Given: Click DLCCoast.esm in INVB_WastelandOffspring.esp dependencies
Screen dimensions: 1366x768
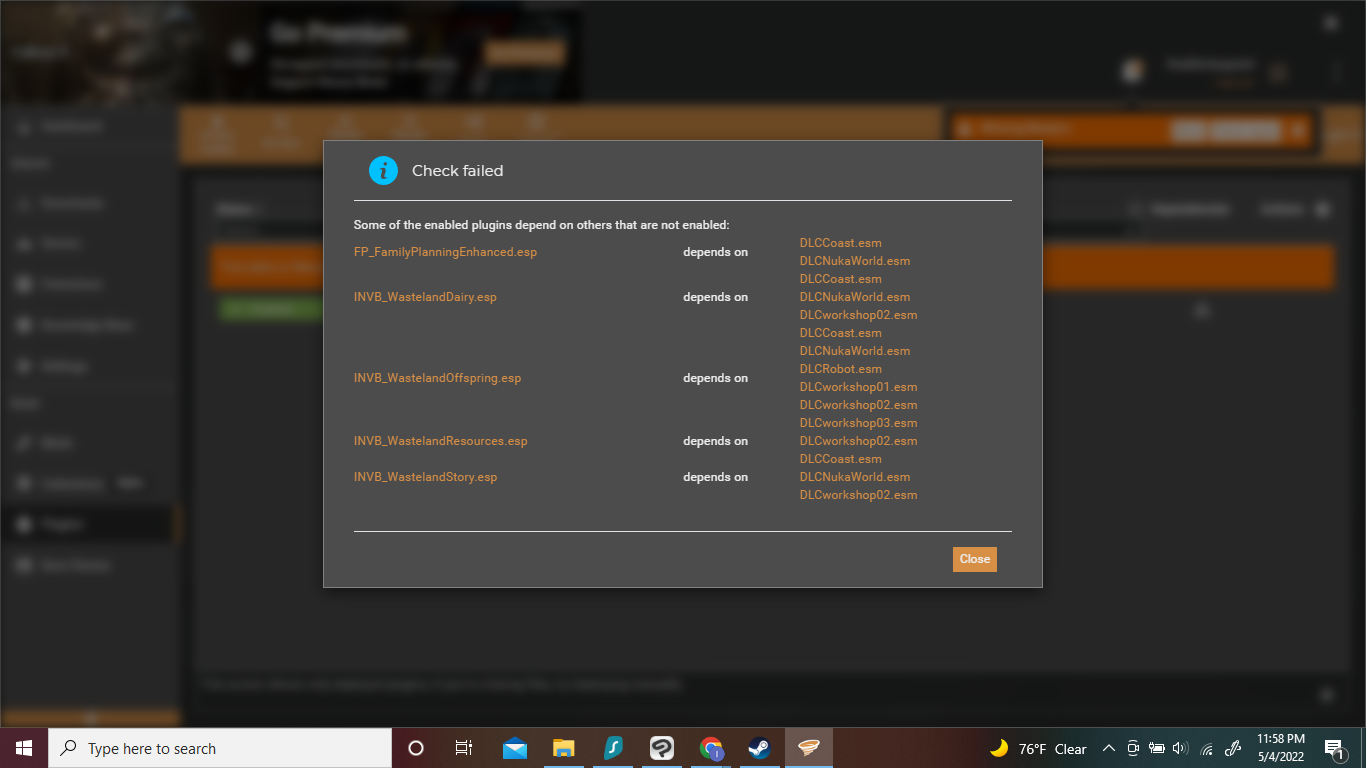Looking at the screenshot, I should (x=841, y=333).
